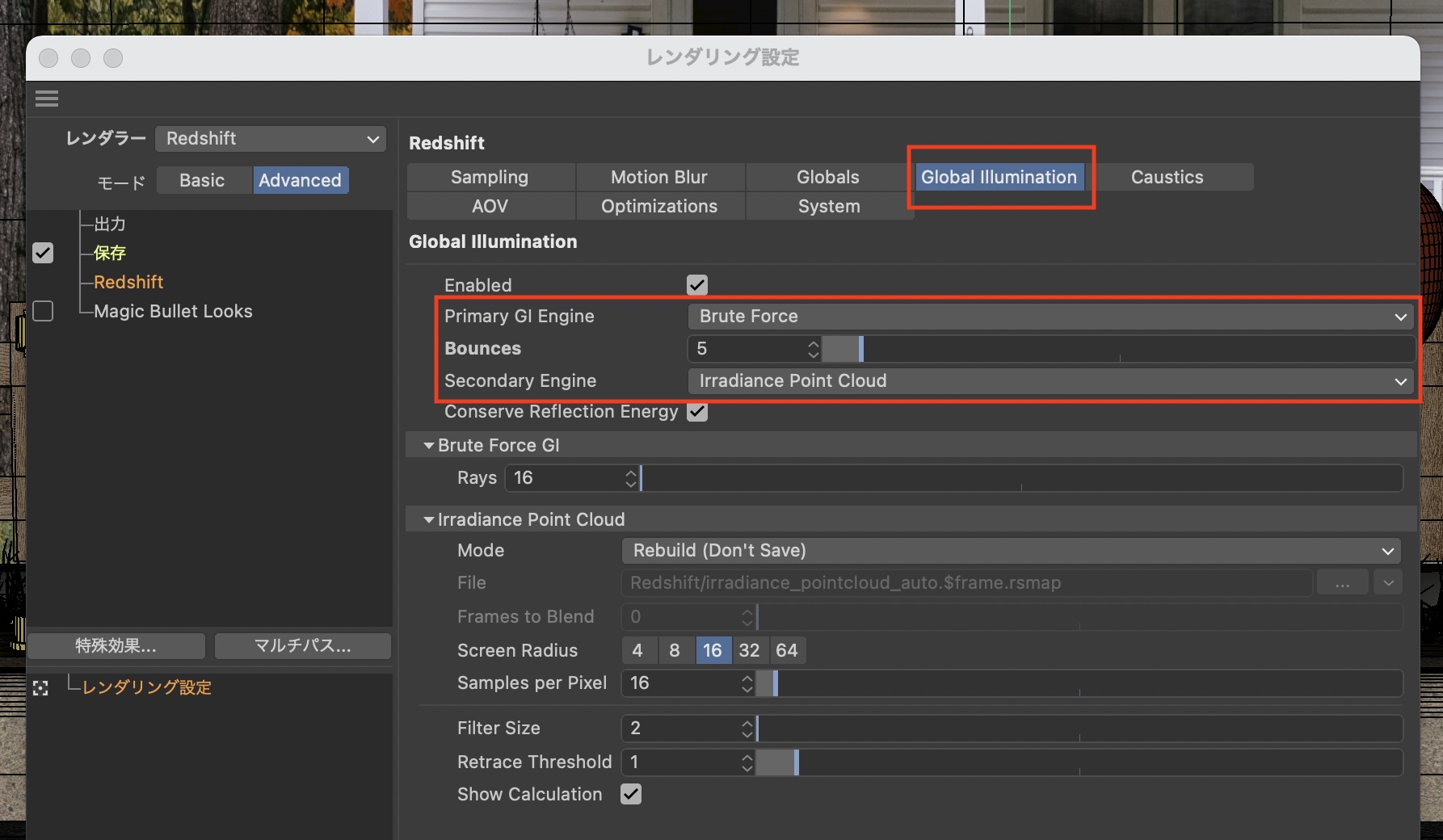
Task: Click the Bounces stepper arrows
Action: (813, 349)
